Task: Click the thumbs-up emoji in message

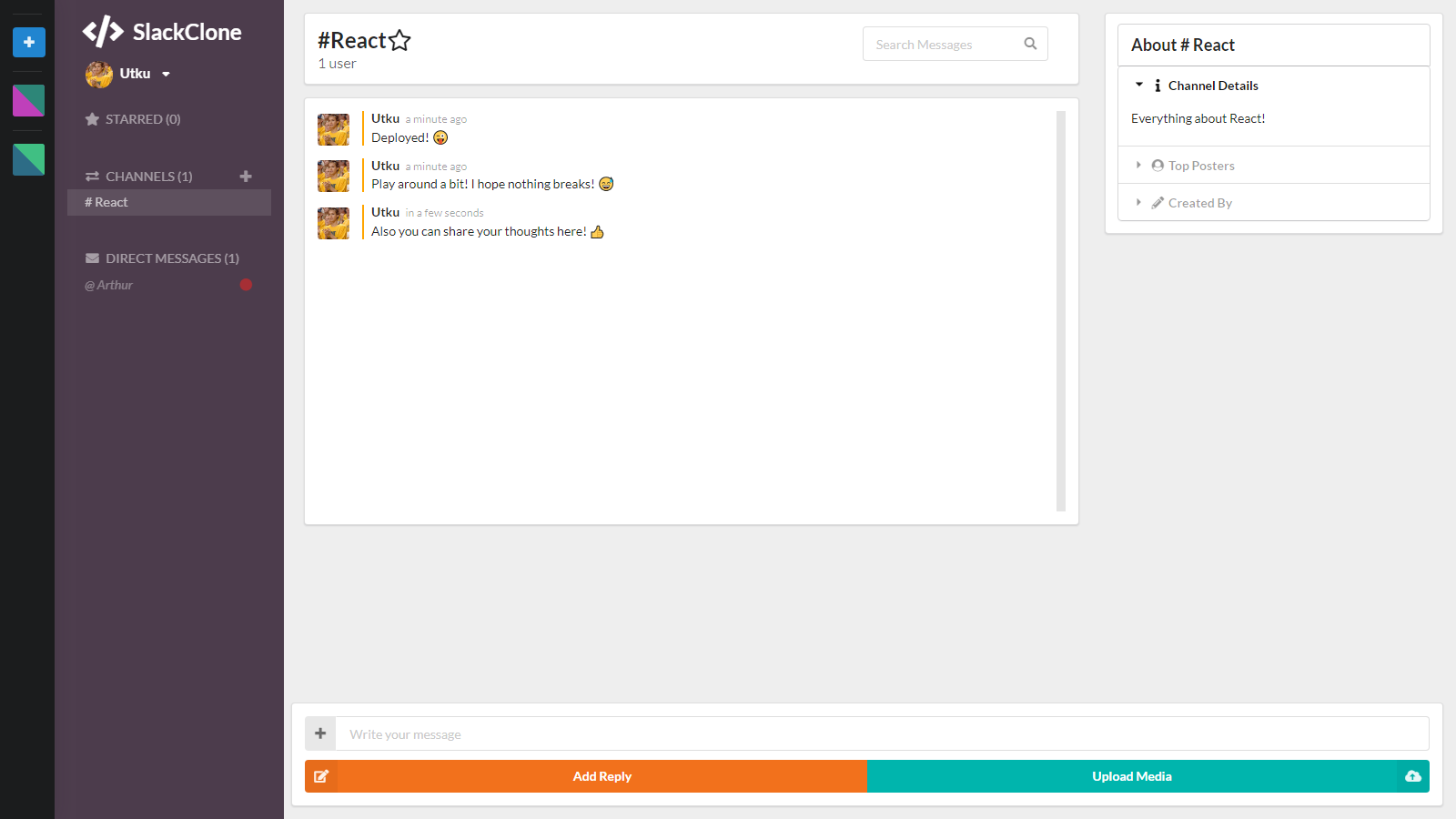Action: (597, 232)
